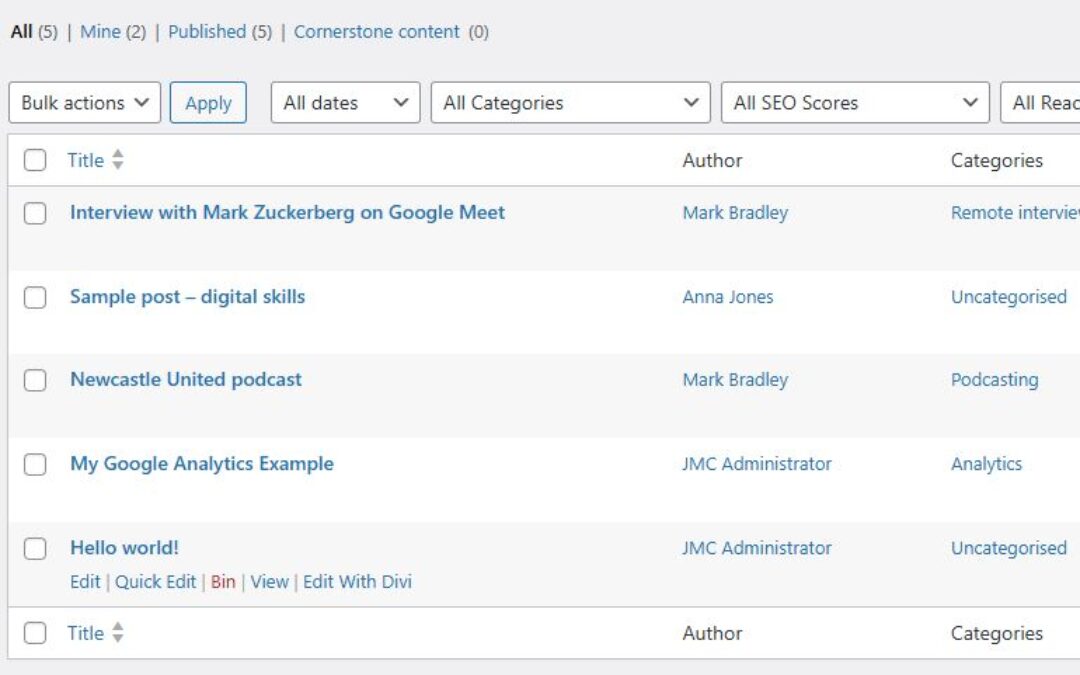Tick checkbox for My Google Analytics Example
The width and height of the screenshot is (1080, 675).
pos(35,464)
